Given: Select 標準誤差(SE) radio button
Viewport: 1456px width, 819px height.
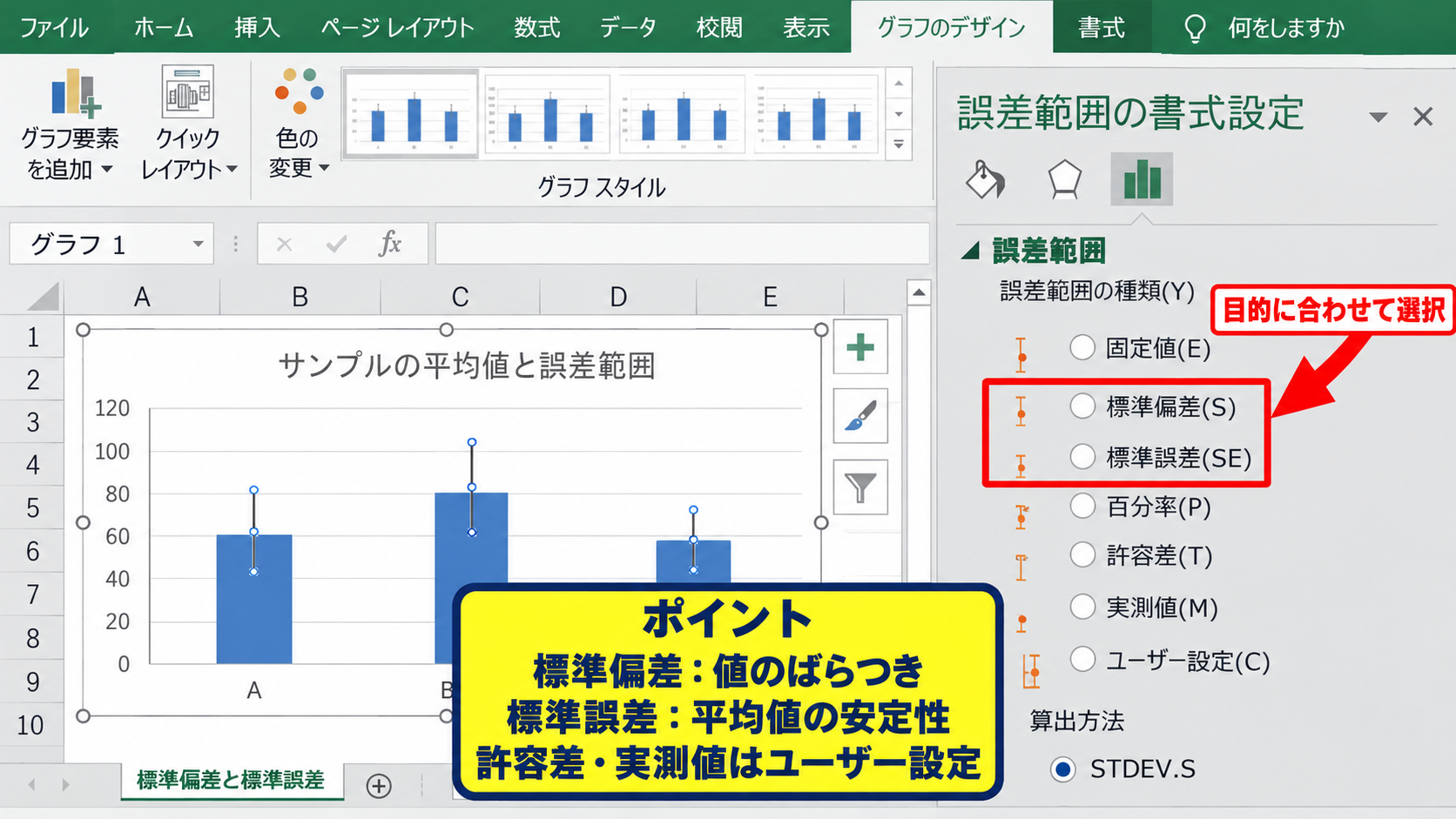Looking at the screenshot, I should [x=1082, y=456].
